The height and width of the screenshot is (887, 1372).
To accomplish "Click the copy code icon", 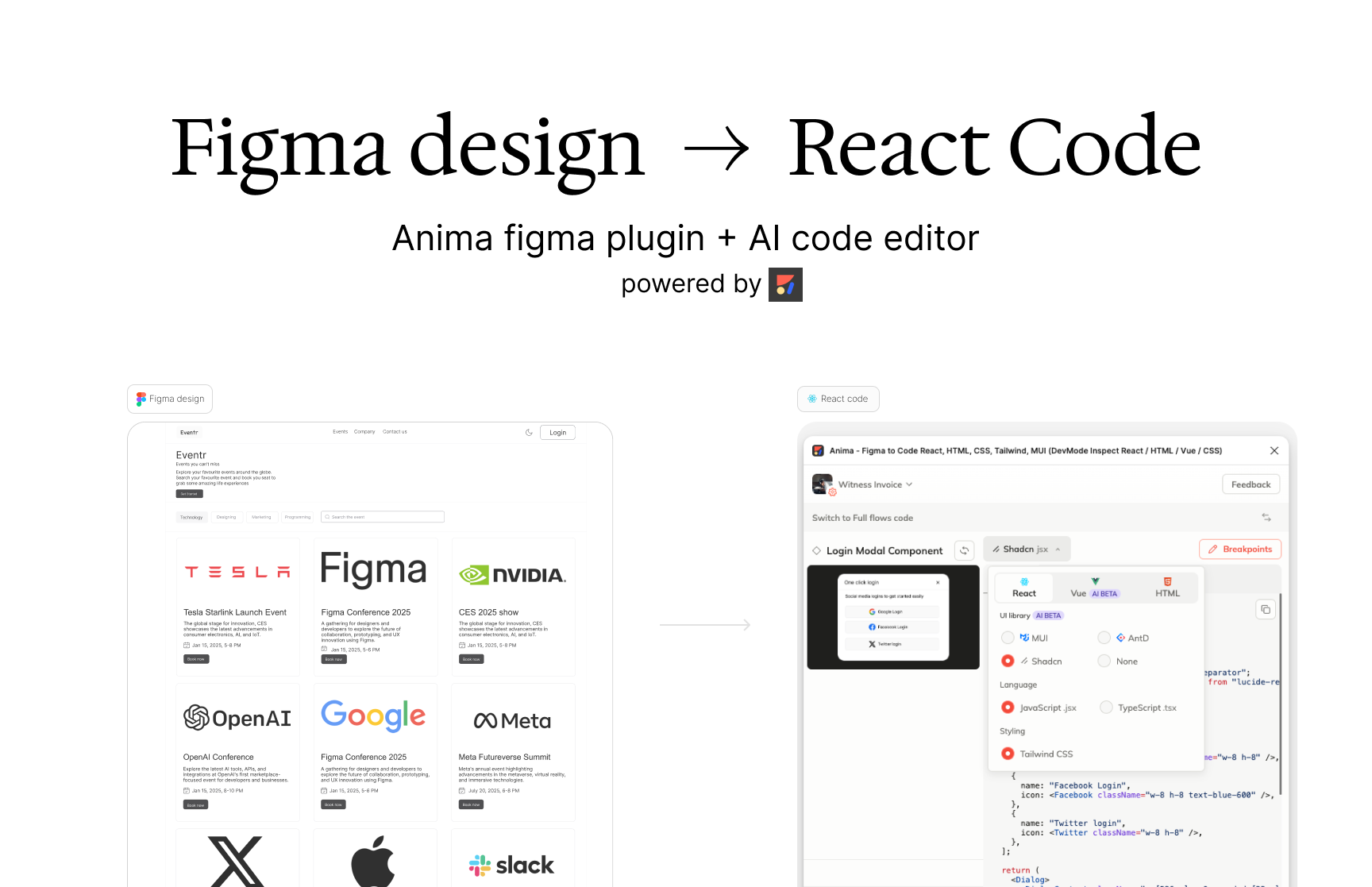I will click(x=1266, y=609).
